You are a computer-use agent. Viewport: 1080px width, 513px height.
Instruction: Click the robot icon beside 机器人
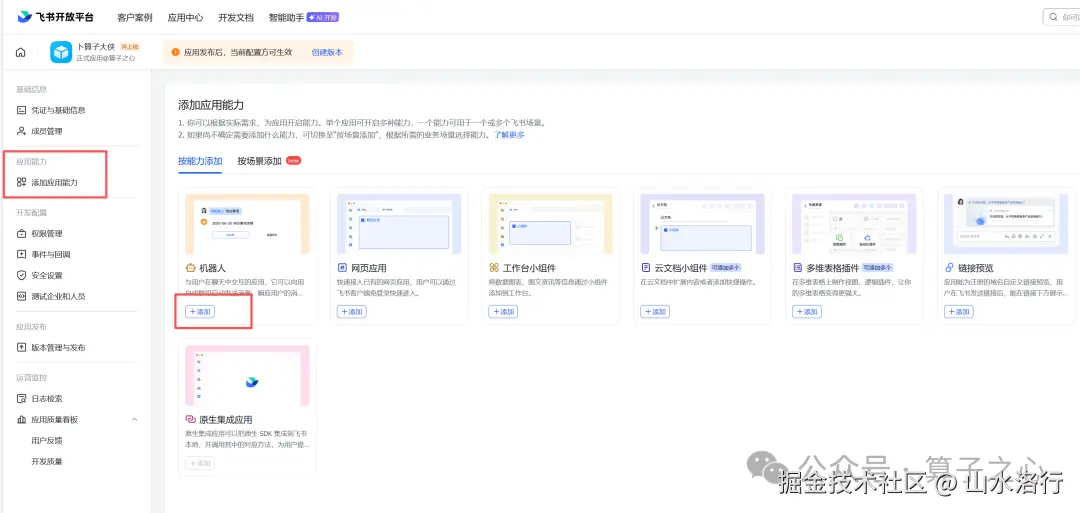pyautogui.click(x=191, y=268)
